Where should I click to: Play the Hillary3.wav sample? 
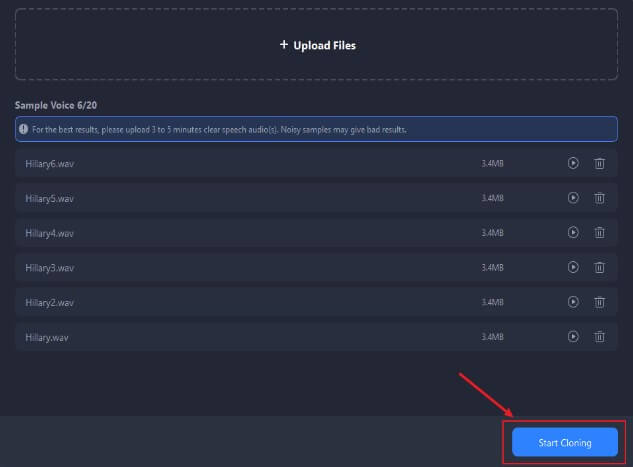click(573, 267)
